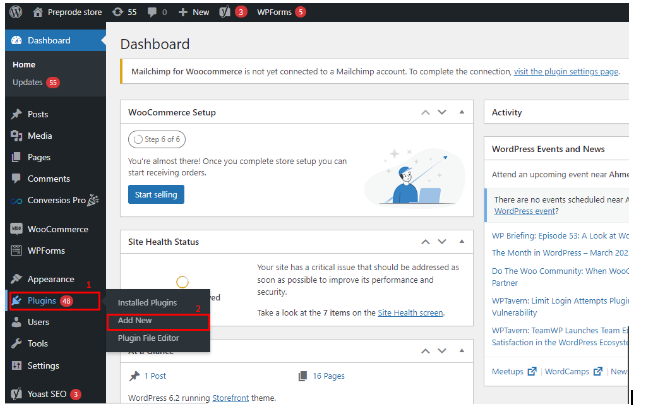Click the WPForms 5 notification badge

301,12
